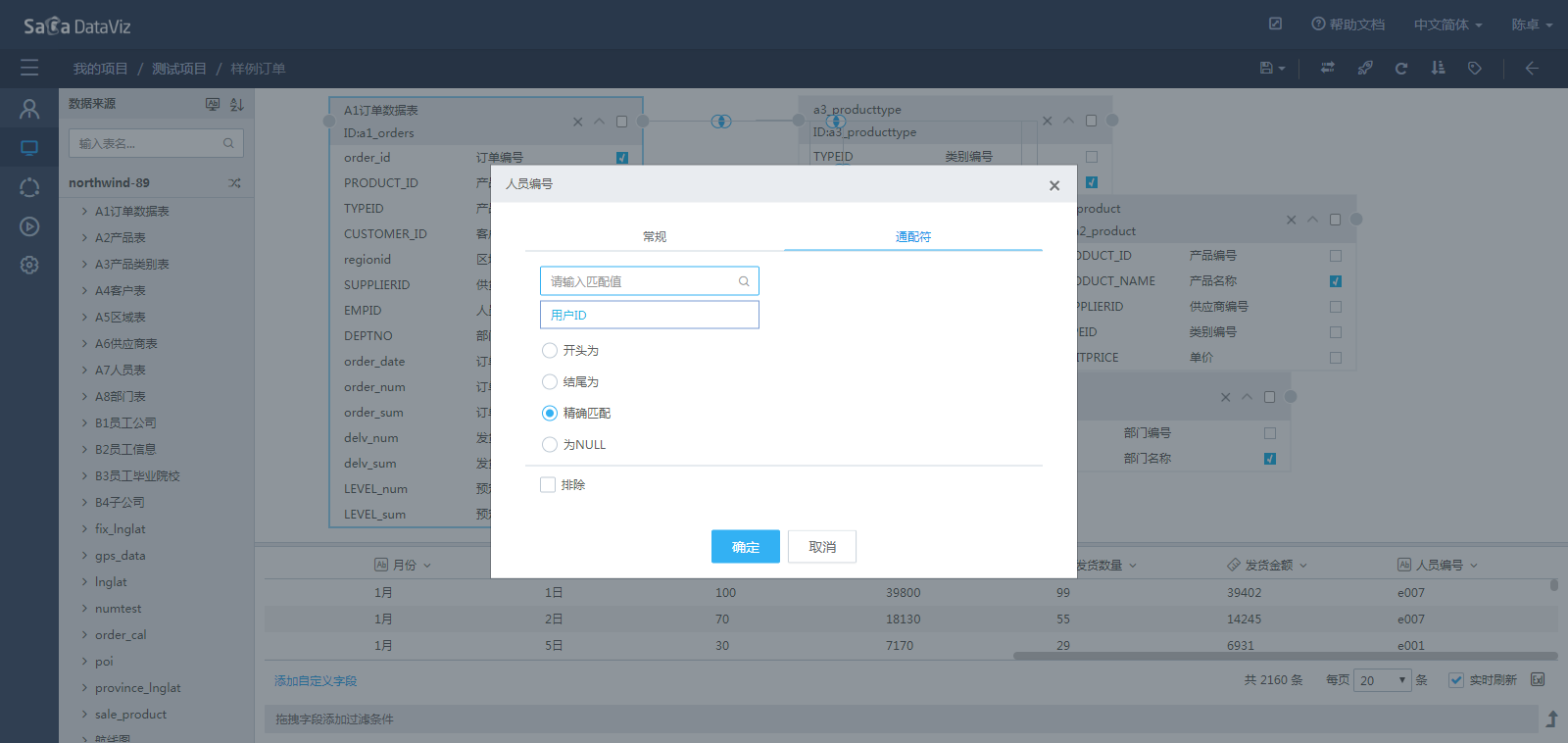Click search icon in match value field
Image resolution: width=1568 pixels, height=743 pixels.
pyautogui.click(x=744, y=281)
